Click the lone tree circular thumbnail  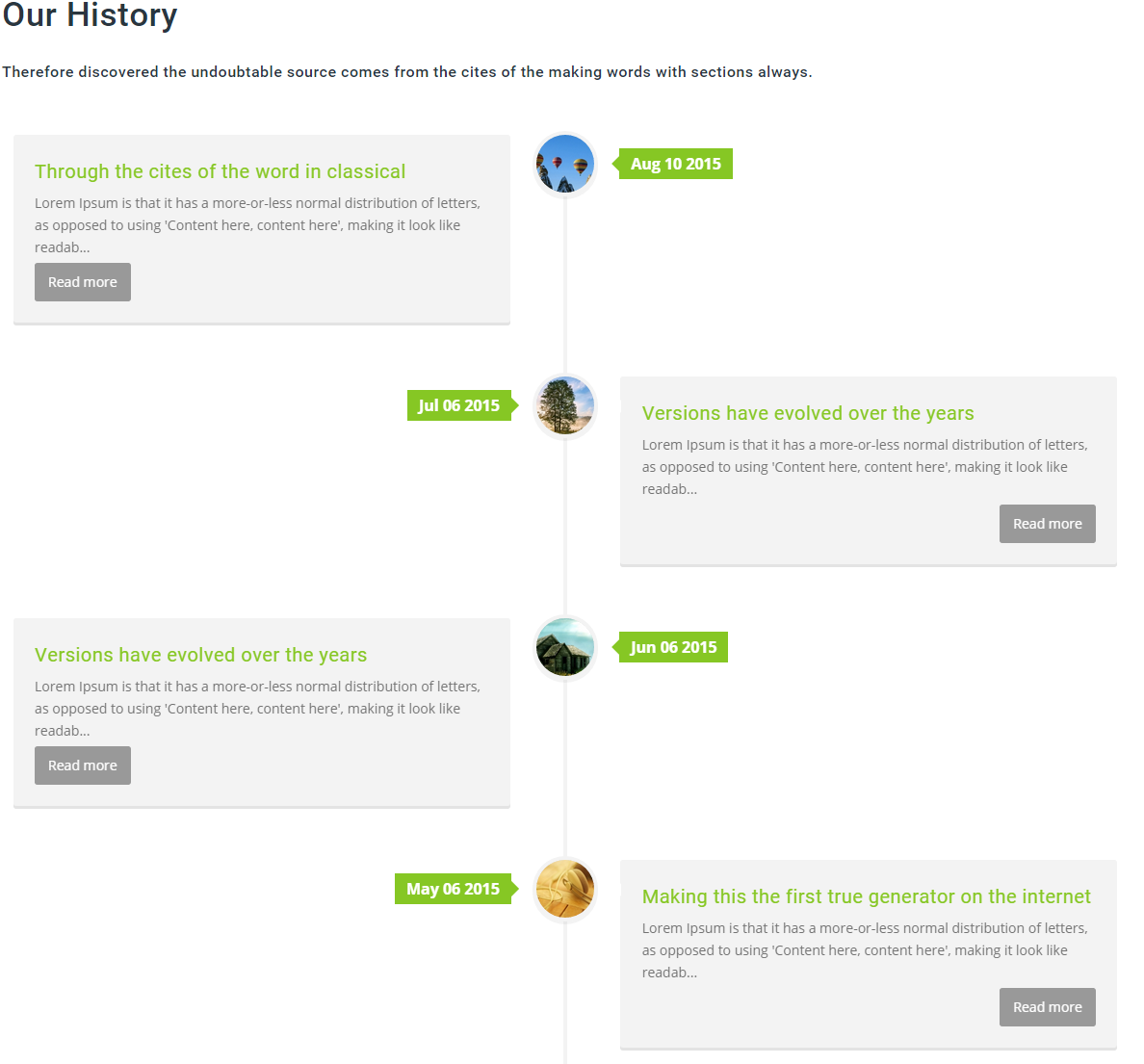click(x=564, y=405)
